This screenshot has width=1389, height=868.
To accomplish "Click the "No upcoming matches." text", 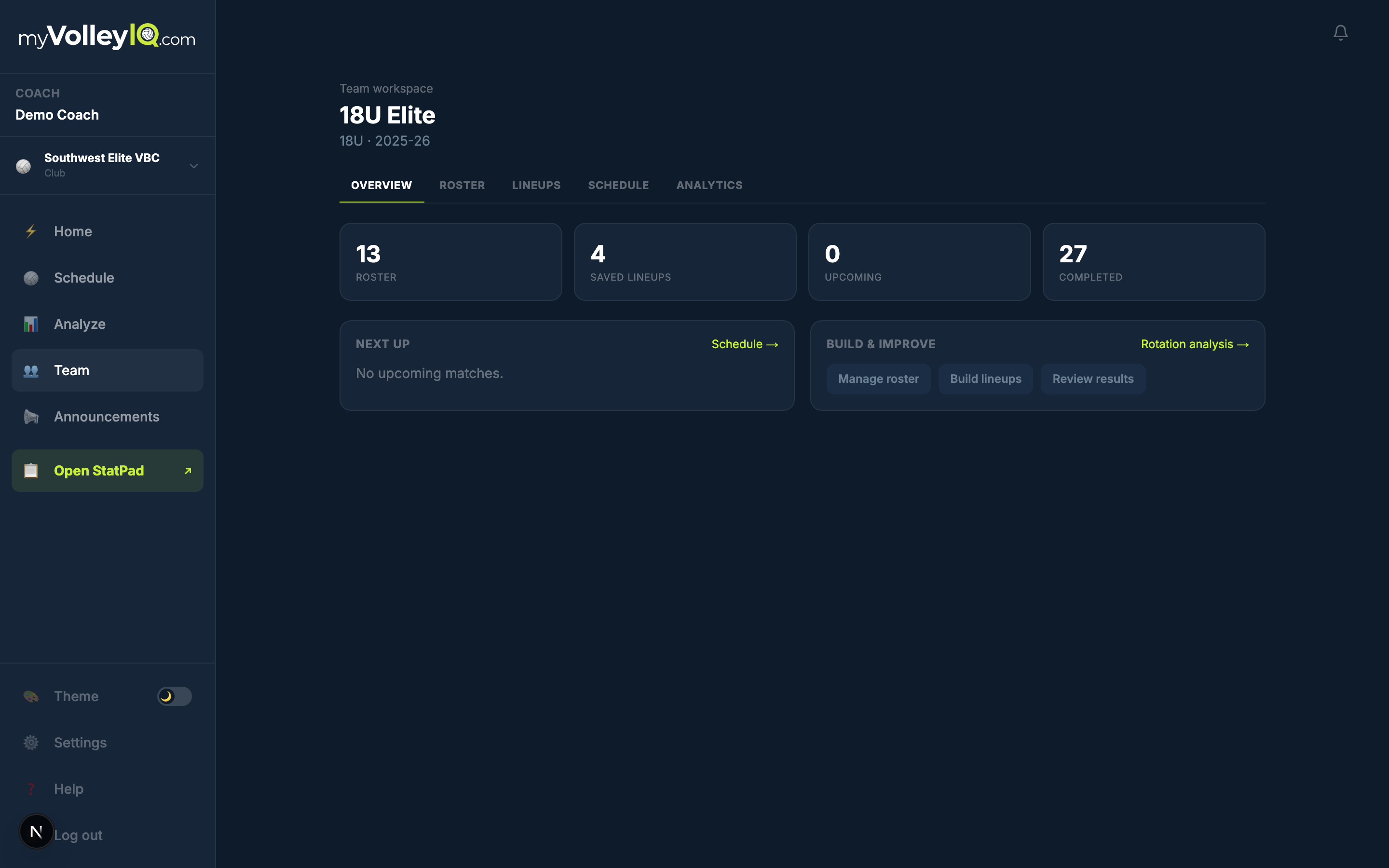I will click(429, 373).
